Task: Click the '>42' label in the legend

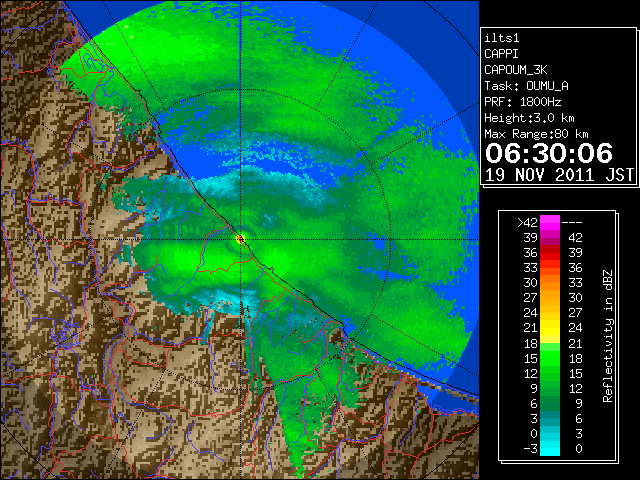Action: [x=527, y=223]
